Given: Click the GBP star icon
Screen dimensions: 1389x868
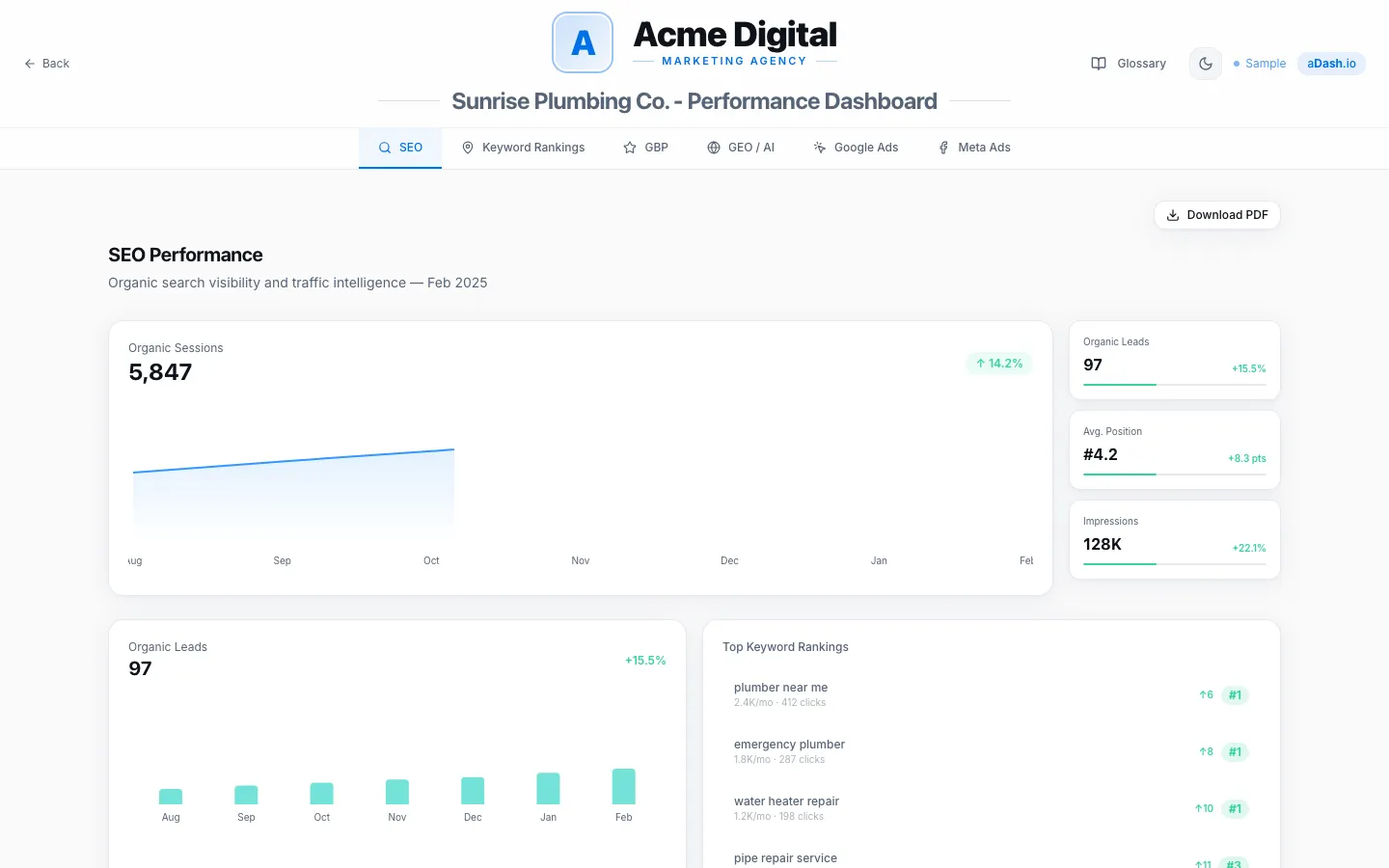Looking at the screenshot, I should click(x=630, y=148).
